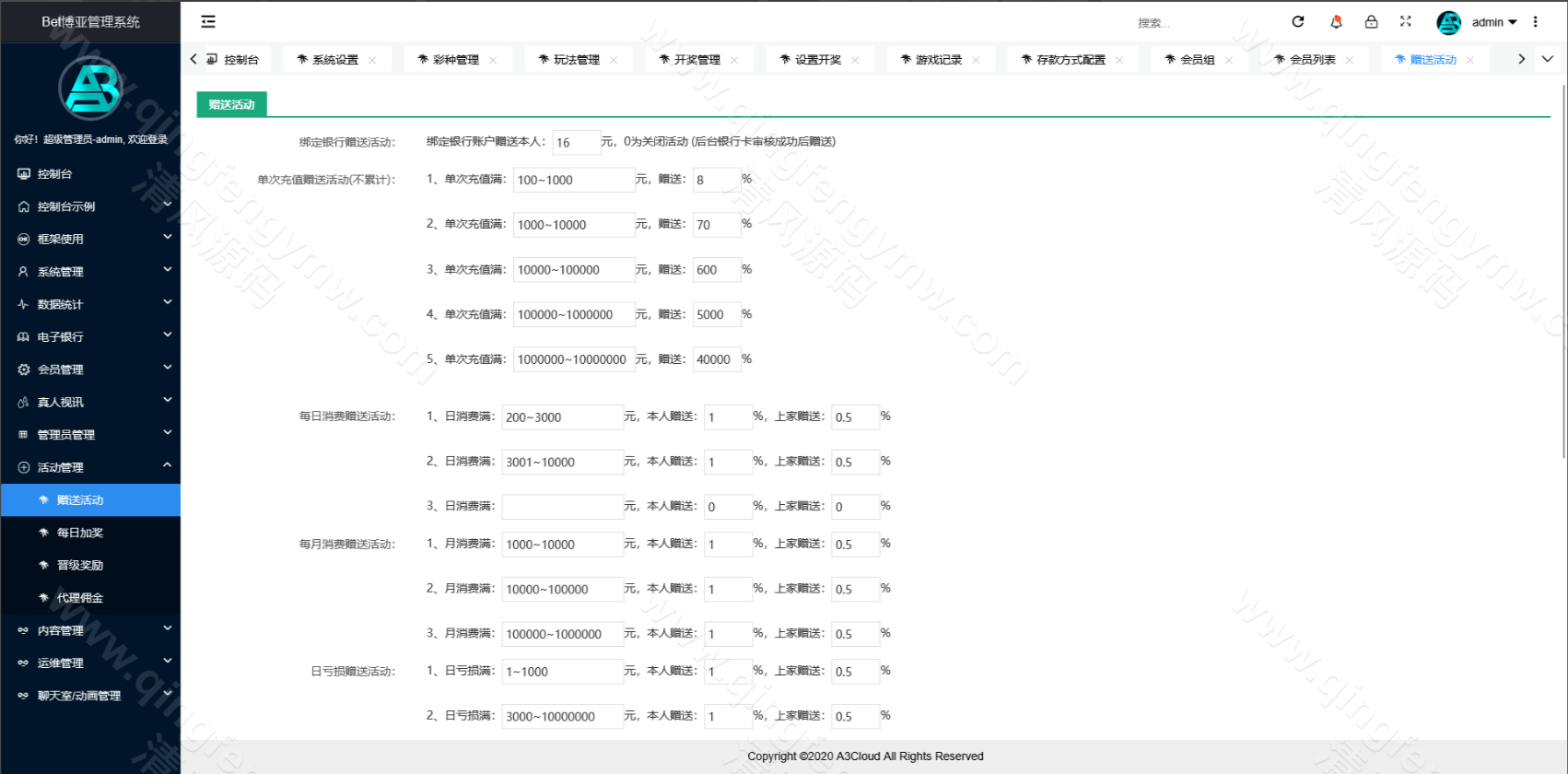Click the refresh icon in top bar
1568x774 pixels.
pyautogui.click(x=1298, y=21)
